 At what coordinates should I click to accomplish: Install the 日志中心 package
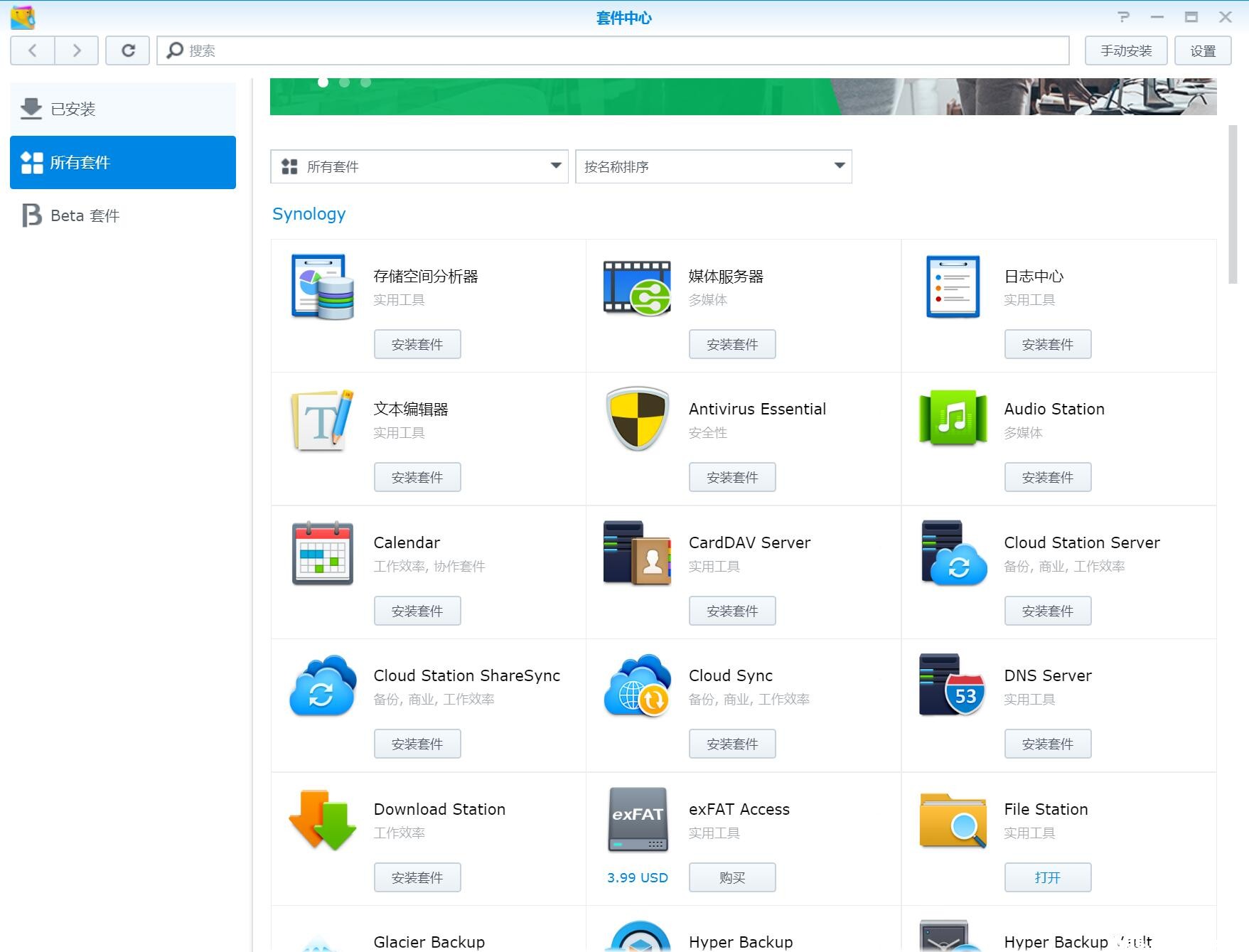pyautogui.click(x=1048, y=344)
